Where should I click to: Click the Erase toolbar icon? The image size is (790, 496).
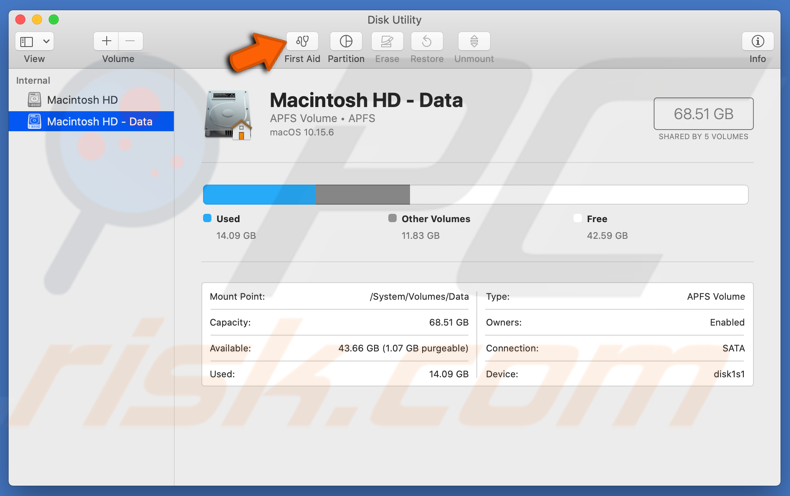[387, 41]
